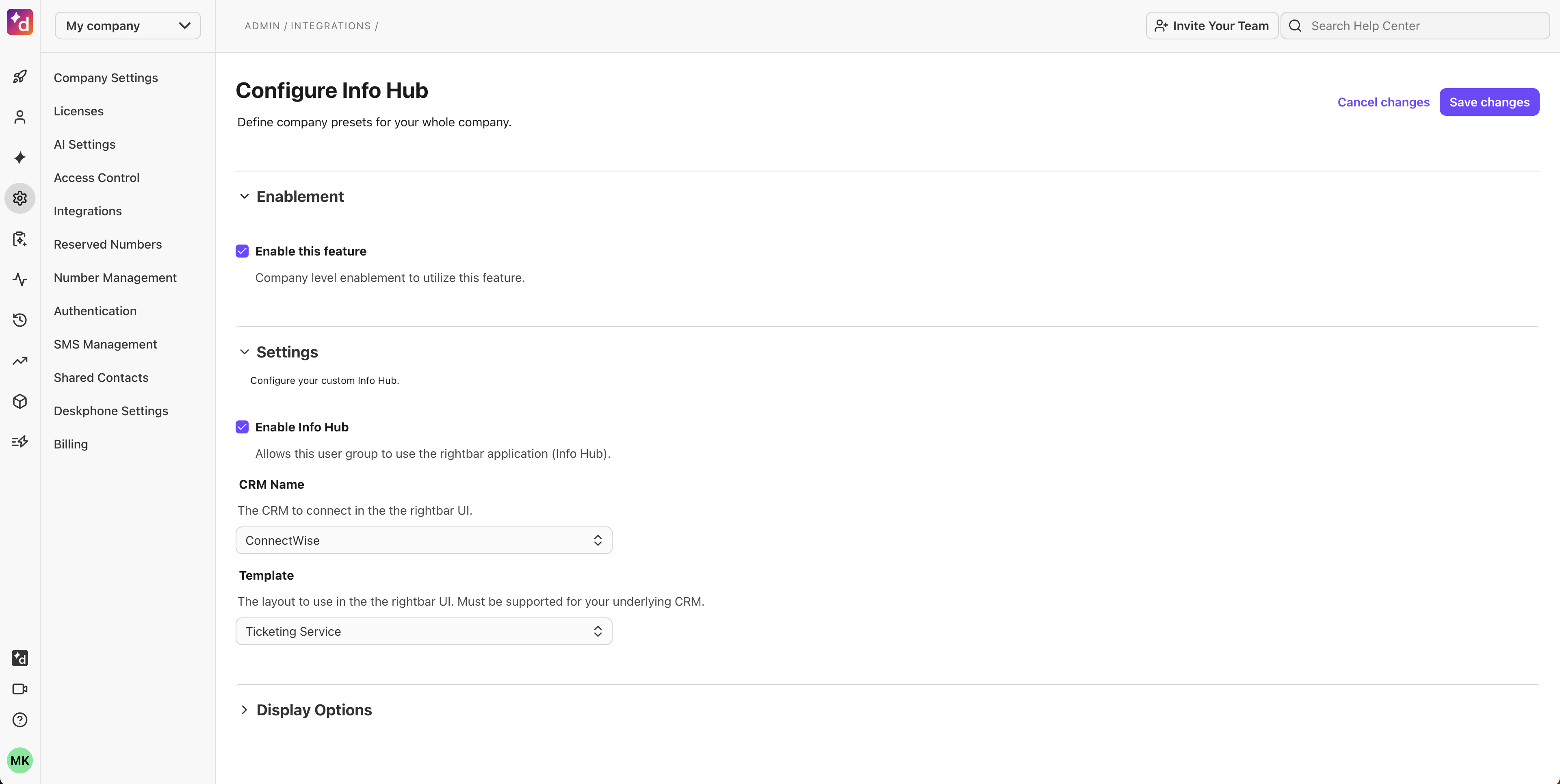The height and width of the screenshot is (784, 1560).
Task: Go to Number Management menu item
Action: [115, 277]
